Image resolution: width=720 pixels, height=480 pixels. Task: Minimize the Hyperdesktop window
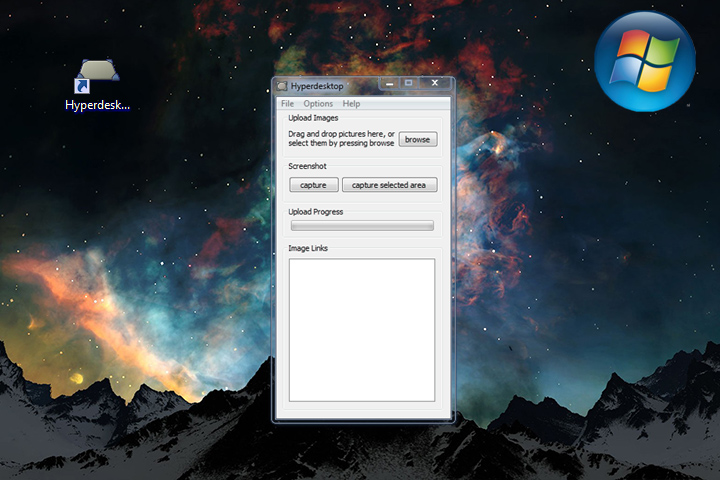coord(389,83)
